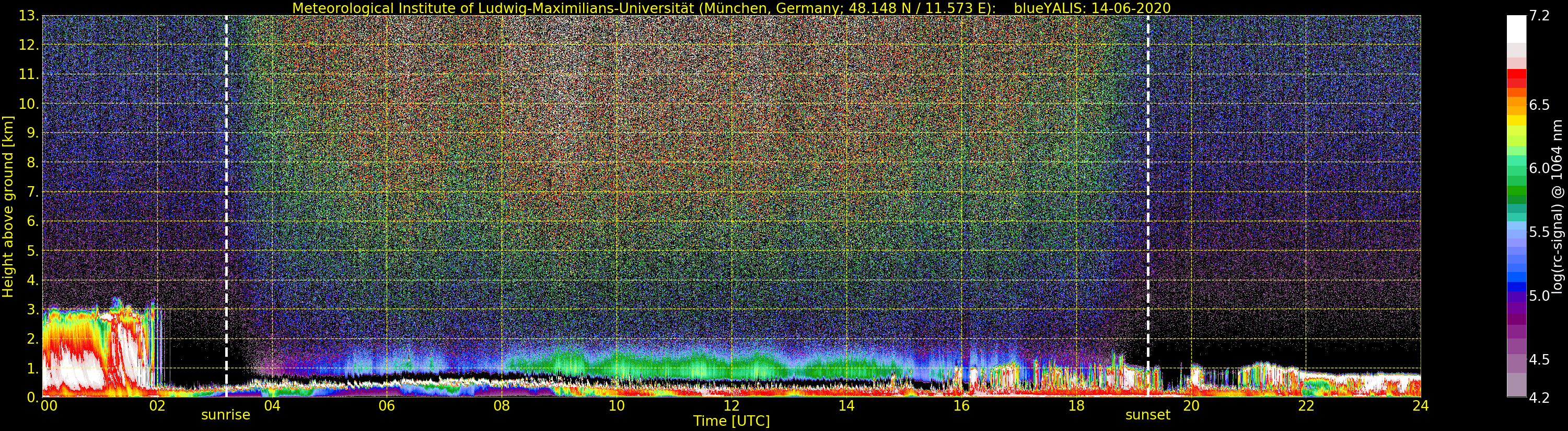This screenshot has height=431, width=1568.
Task: Click the 24 tick on the time axis
Action: coord(1420,406)
